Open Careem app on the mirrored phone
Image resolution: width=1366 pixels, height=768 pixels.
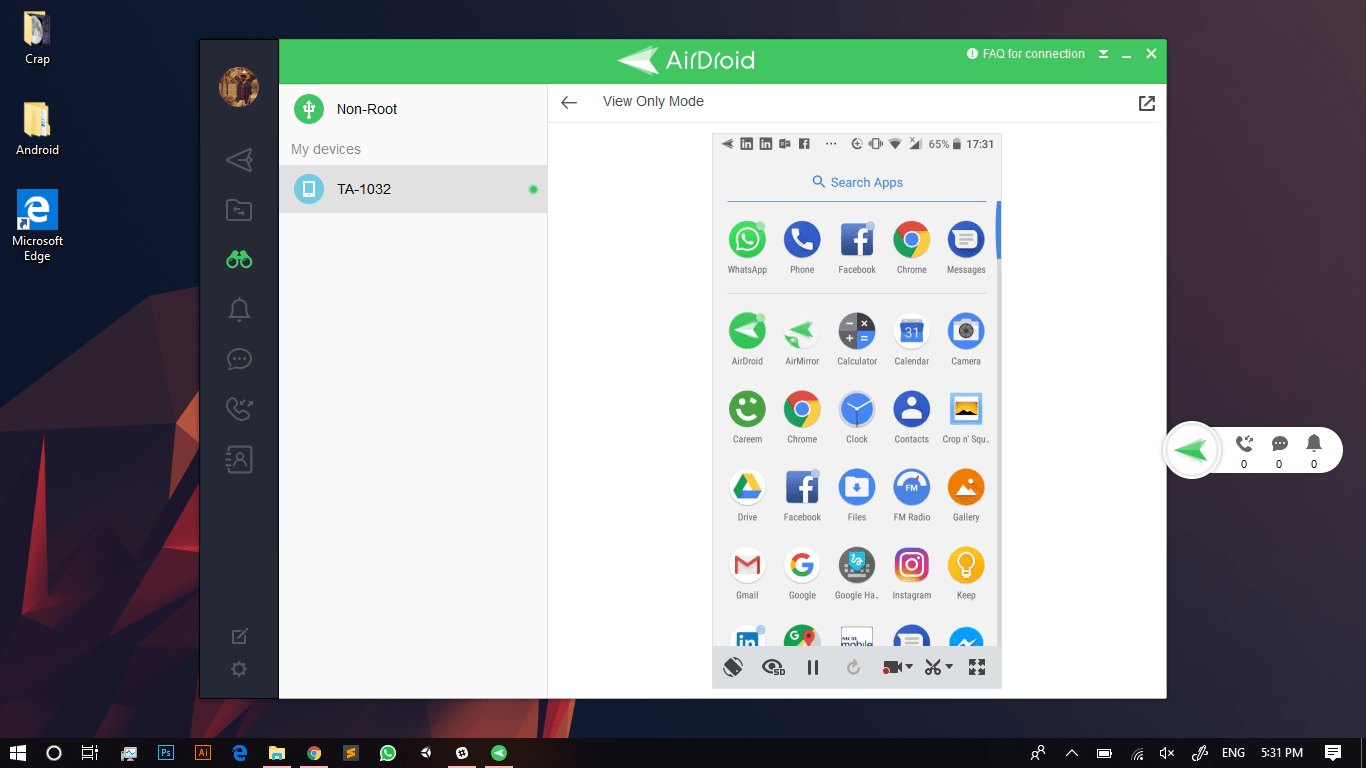(747, 417)
